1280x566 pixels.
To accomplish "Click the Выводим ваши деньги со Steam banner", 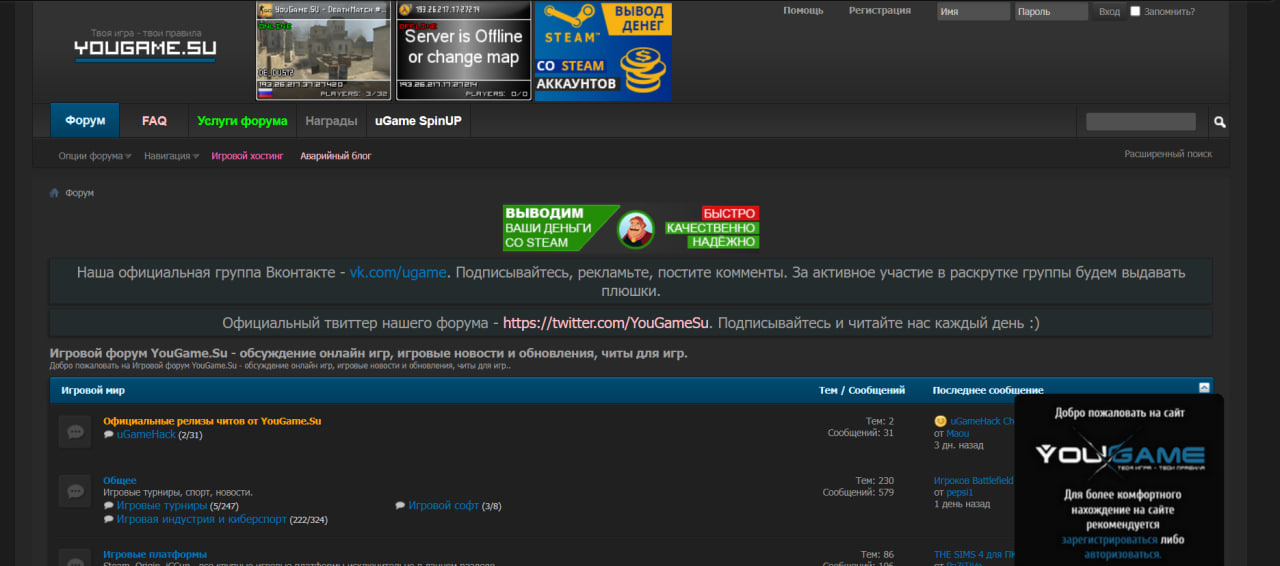I will pos(631,228).
